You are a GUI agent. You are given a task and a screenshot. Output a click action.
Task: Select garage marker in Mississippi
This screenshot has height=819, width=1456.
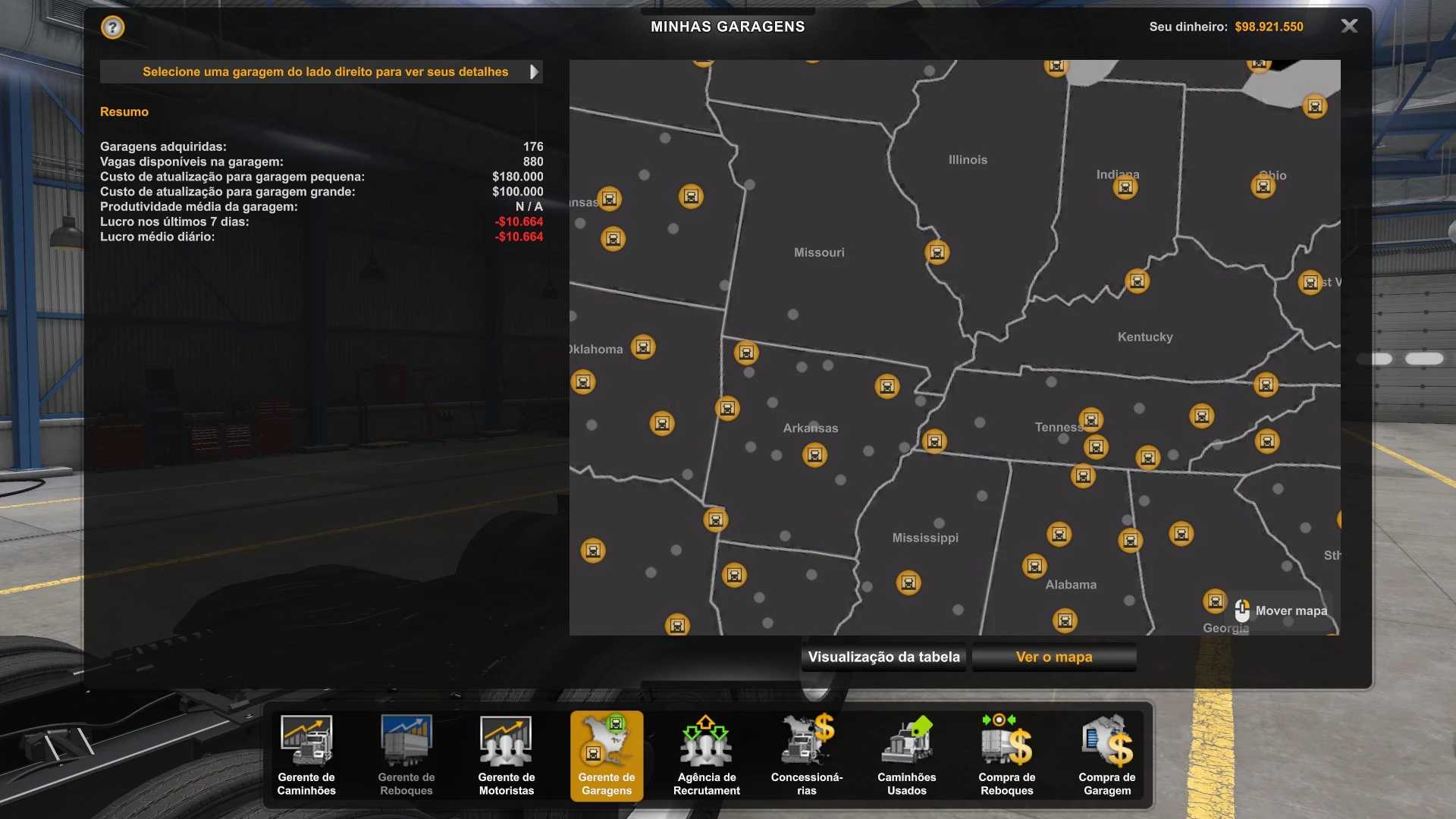point(908,582)
